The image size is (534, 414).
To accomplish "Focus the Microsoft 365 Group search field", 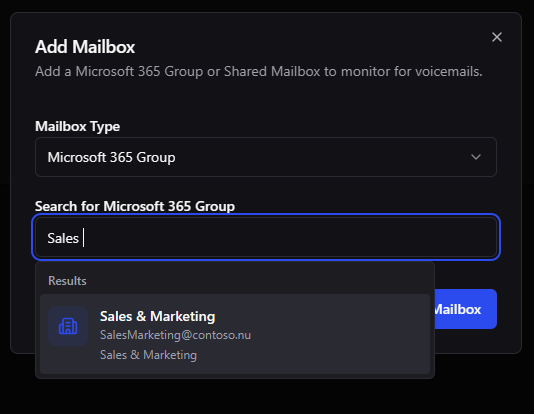I will click(266, 237).
